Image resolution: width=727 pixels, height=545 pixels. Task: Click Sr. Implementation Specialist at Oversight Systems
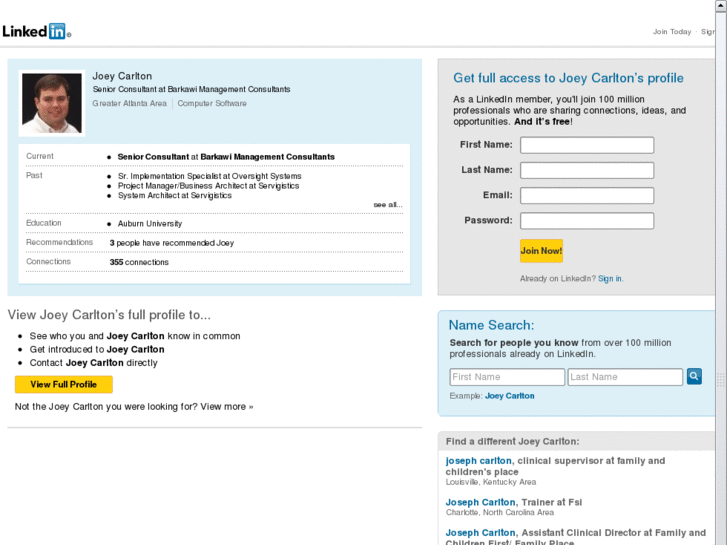(x=210, y=176)
